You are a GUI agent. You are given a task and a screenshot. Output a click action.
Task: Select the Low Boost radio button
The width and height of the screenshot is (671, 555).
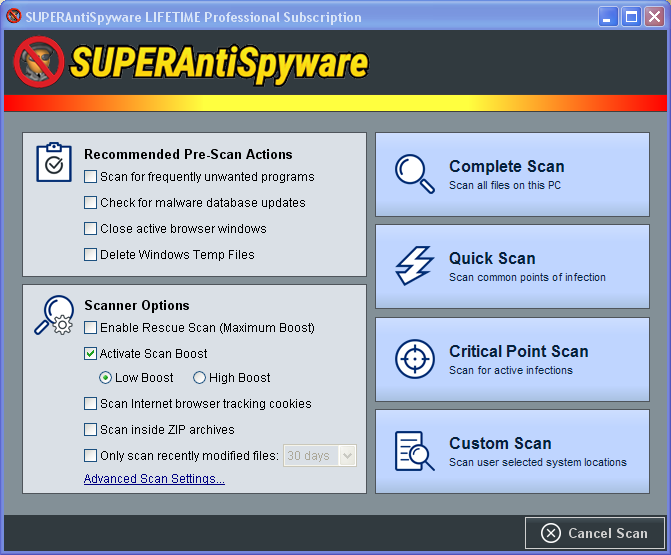click(x=105, y=378)
